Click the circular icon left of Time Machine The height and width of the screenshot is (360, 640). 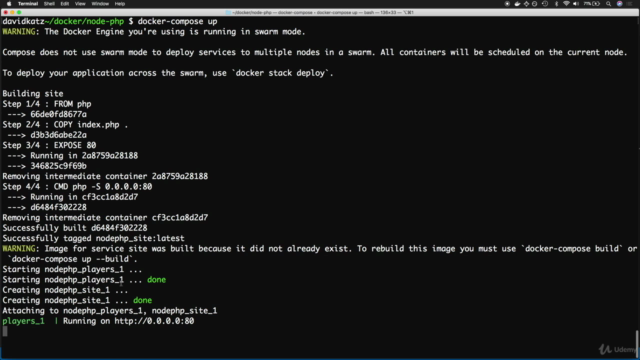pos(535,4)
